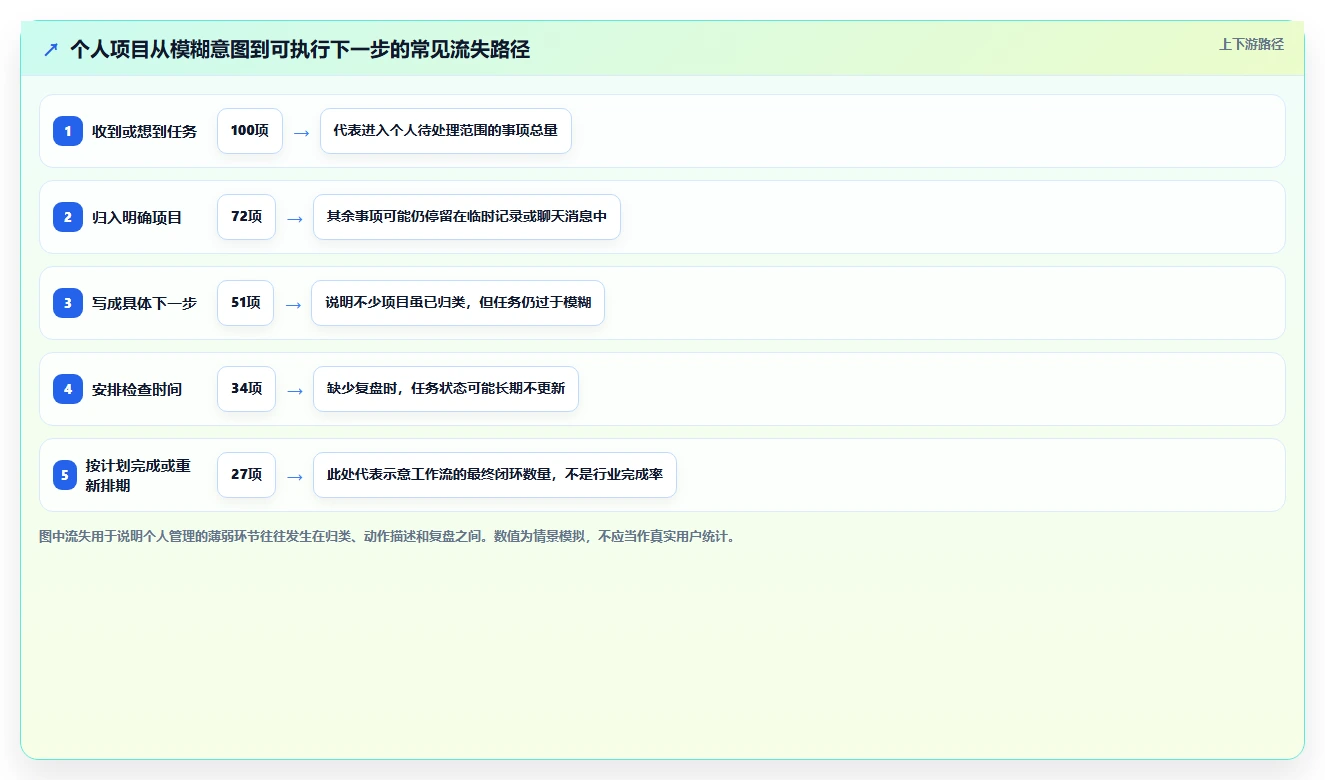1325x780 pixels.
Task: Click the 72项 count chip
Action: [246, 217]
